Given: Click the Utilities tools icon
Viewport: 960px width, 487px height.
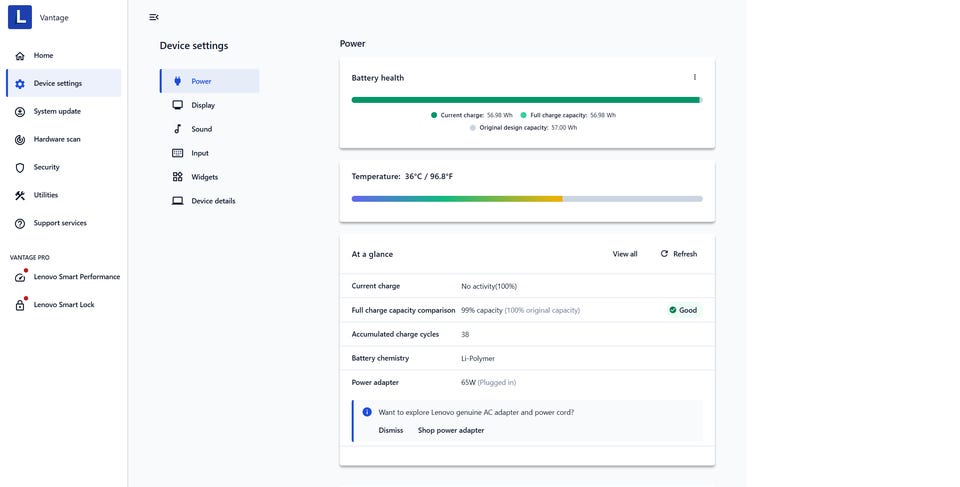Looking at the screenshot, I should pos(20,195).
